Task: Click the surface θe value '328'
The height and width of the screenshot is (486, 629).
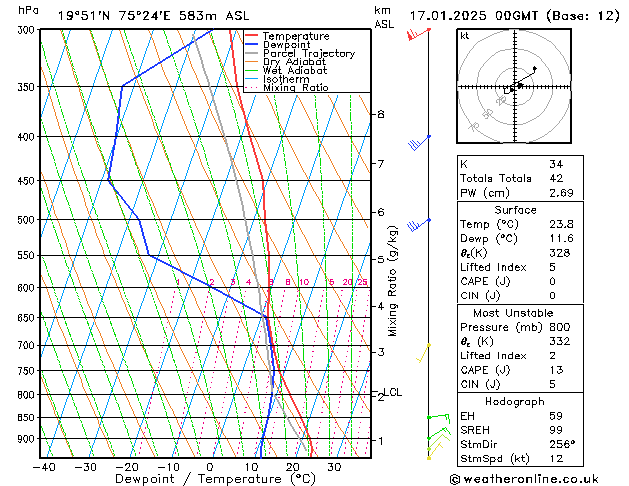Action: point(560,253)
